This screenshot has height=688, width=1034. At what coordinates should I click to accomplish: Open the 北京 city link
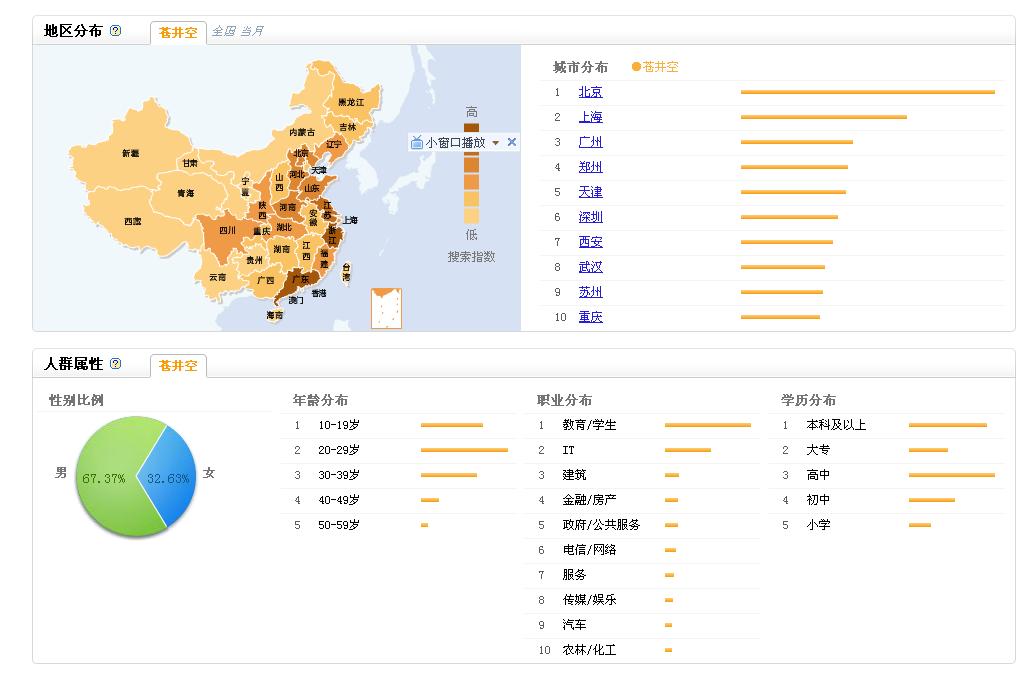point(590,92)
